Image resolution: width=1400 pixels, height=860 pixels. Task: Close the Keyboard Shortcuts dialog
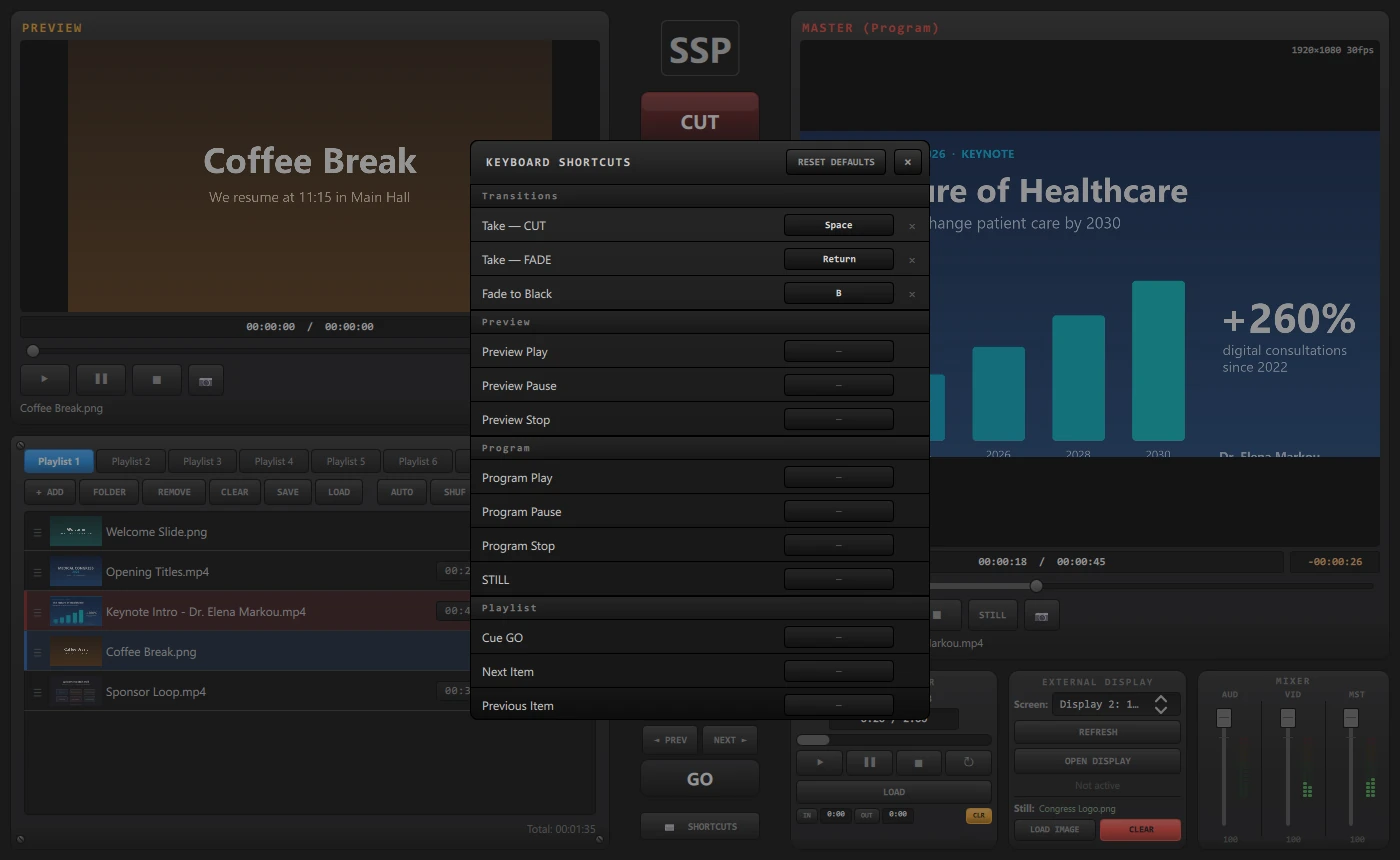click(x=907, y=162)
